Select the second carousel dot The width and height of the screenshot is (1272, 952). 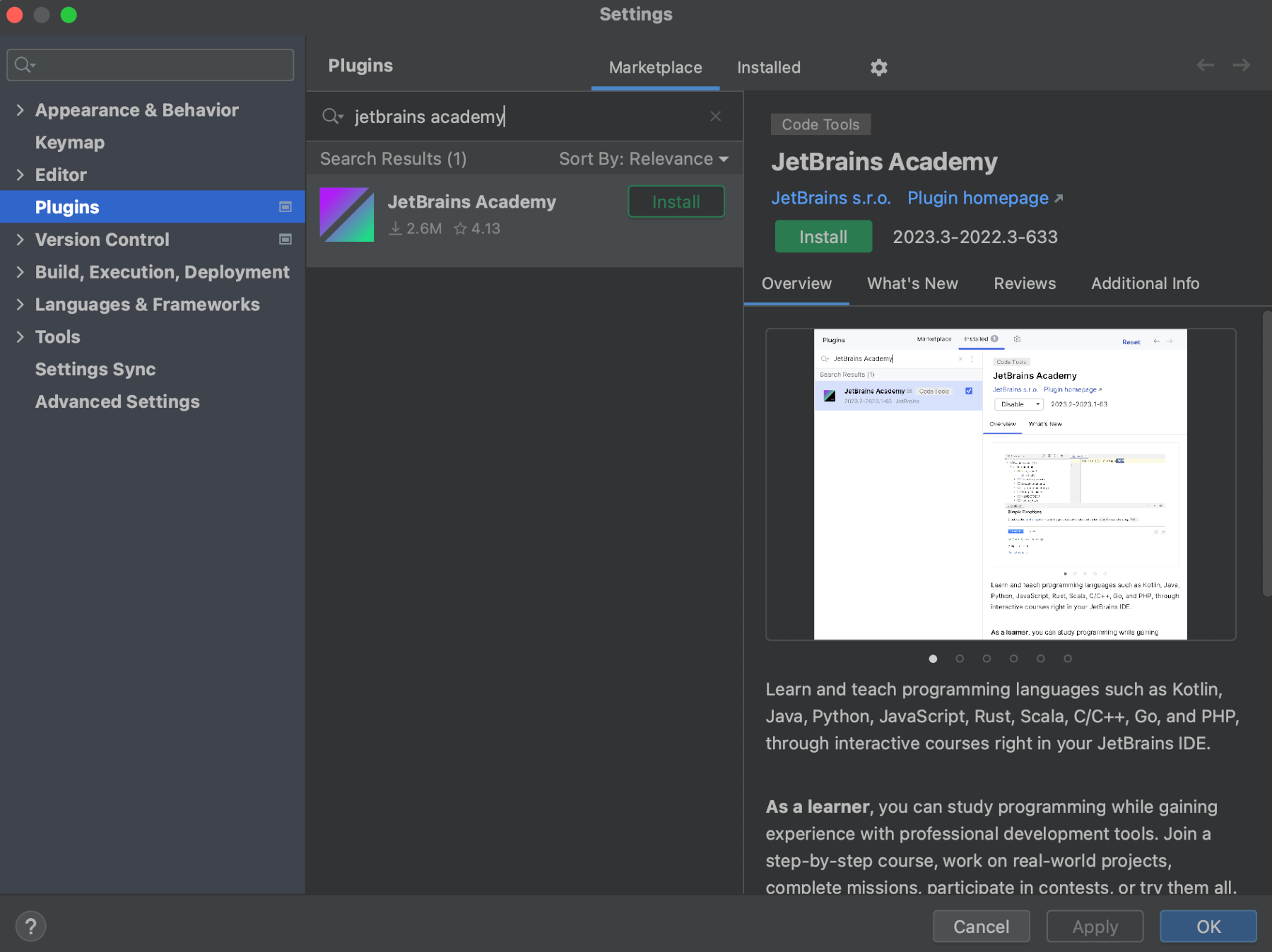pos(960,658)
